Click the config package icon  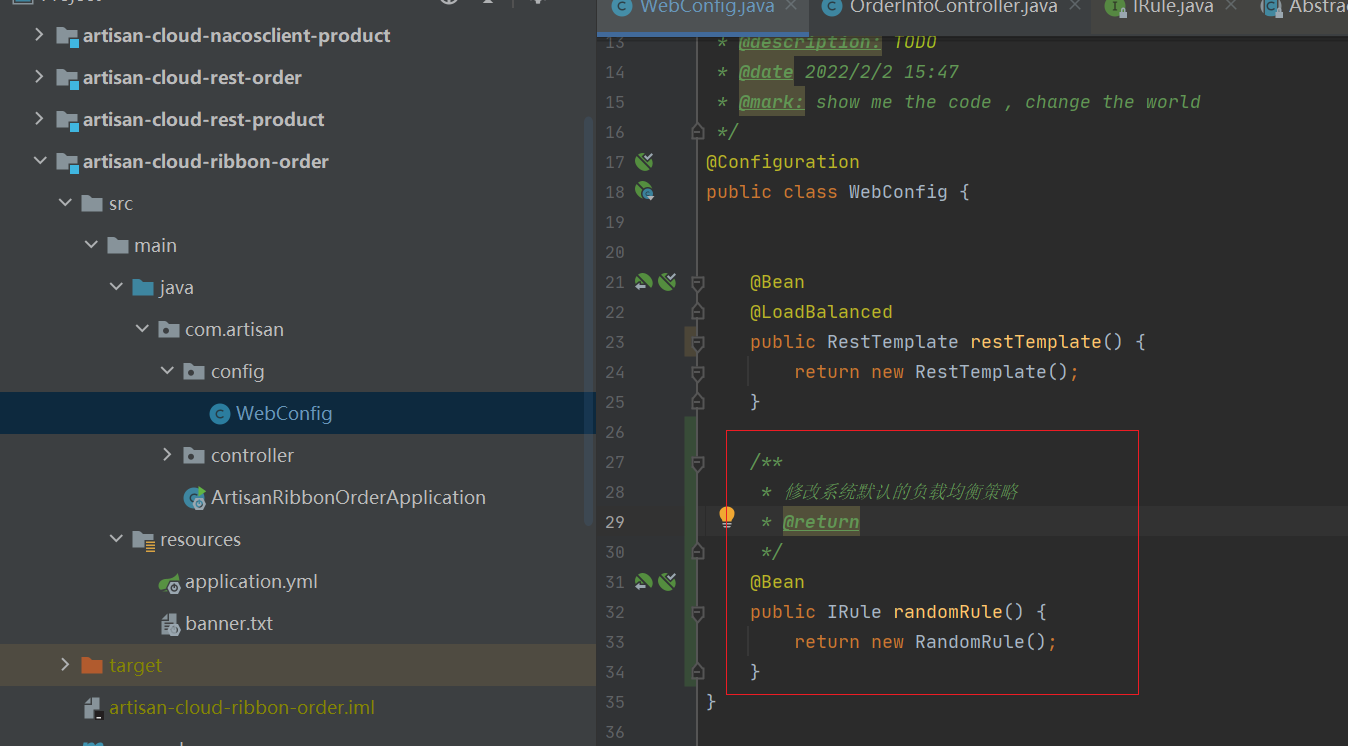pyautogui.click(x=194, y=371)
